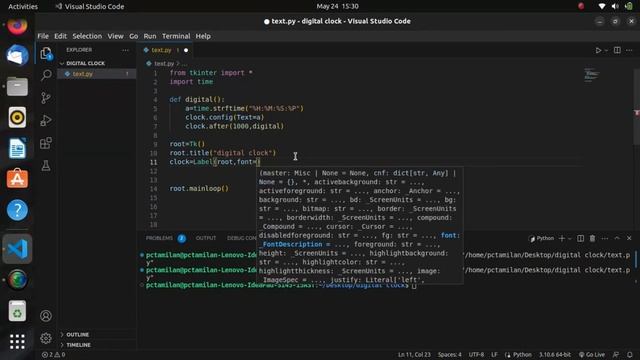Open the Search view in activity bar
The height and width of the screenshot is (360, 640).
pyautogui.click(x=46, y=75)
